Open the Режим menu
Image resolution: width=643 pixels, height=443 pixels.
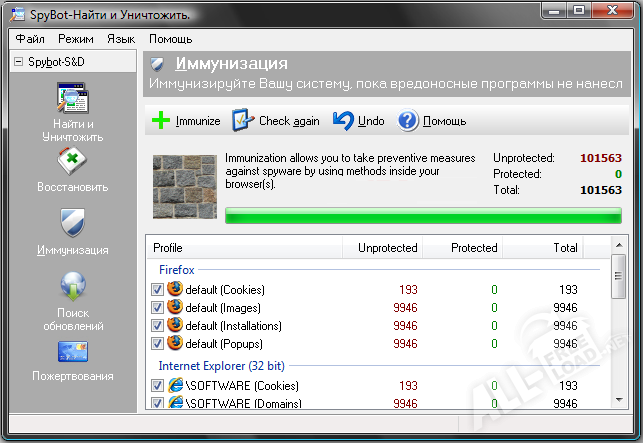(x=76, y=39)
